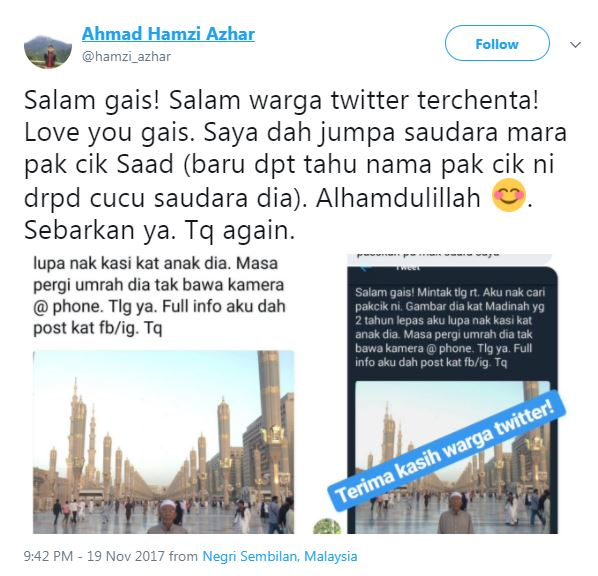The image size is (598, 576).
Task: Open the Negri Sembilan, Malaysia location link
Action: pyautogui.click(x=280, y=556)
